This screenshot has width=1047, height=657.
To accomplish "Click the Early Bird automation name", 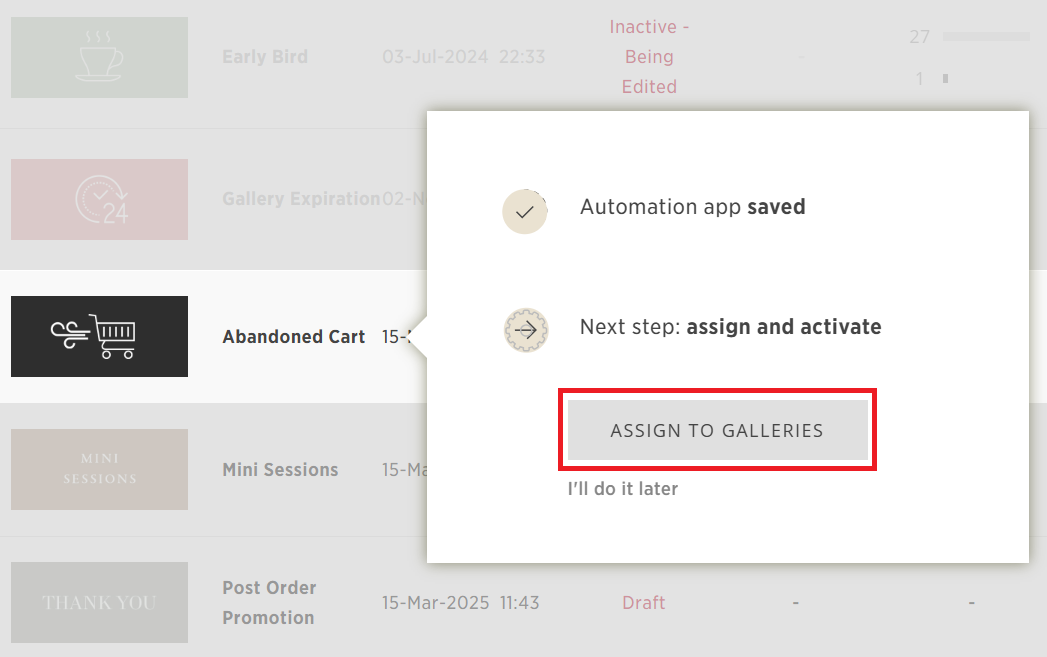I will [265, 57].
